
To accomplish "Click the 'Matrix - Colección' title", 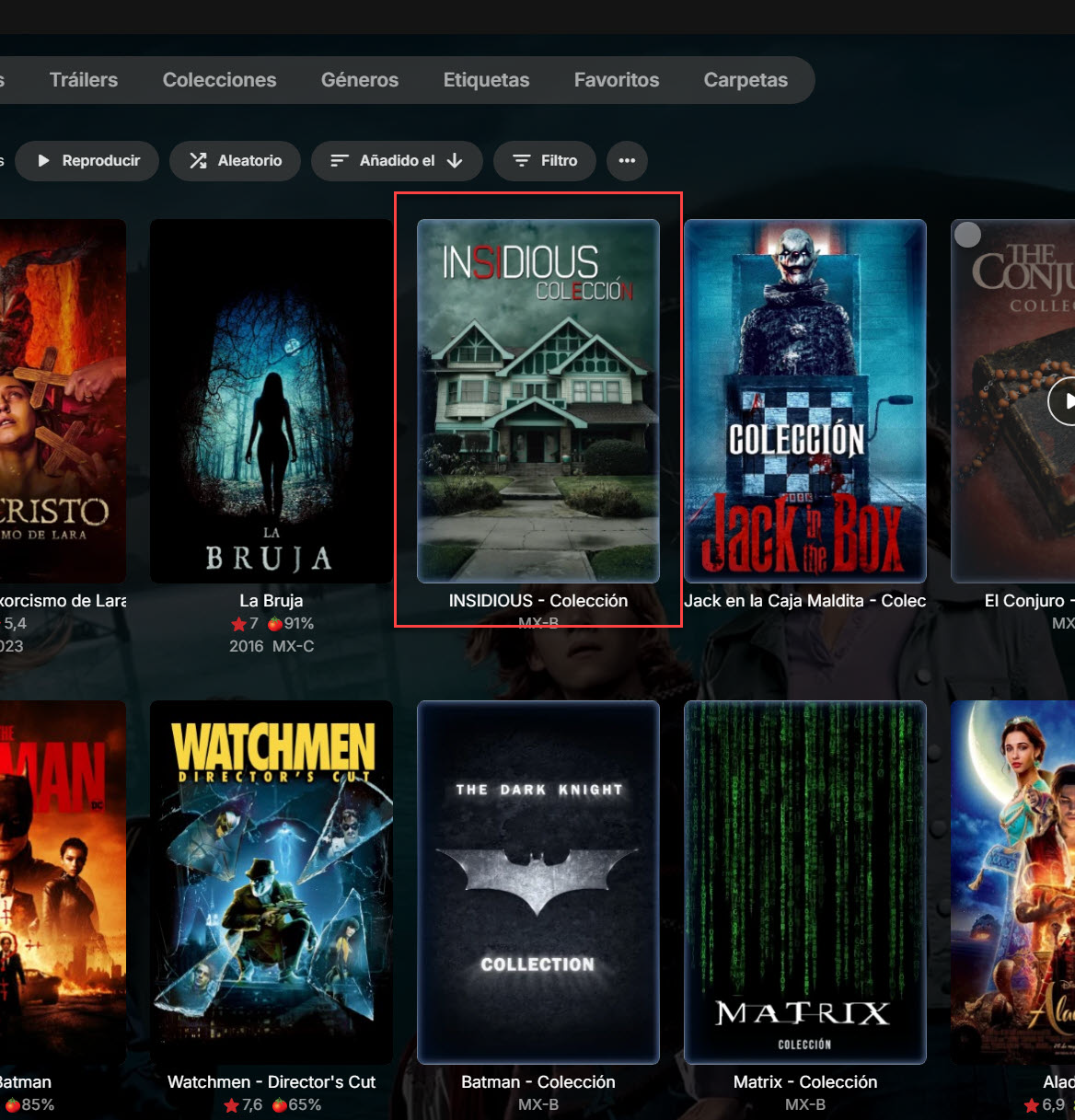I will coord(805,1082).
